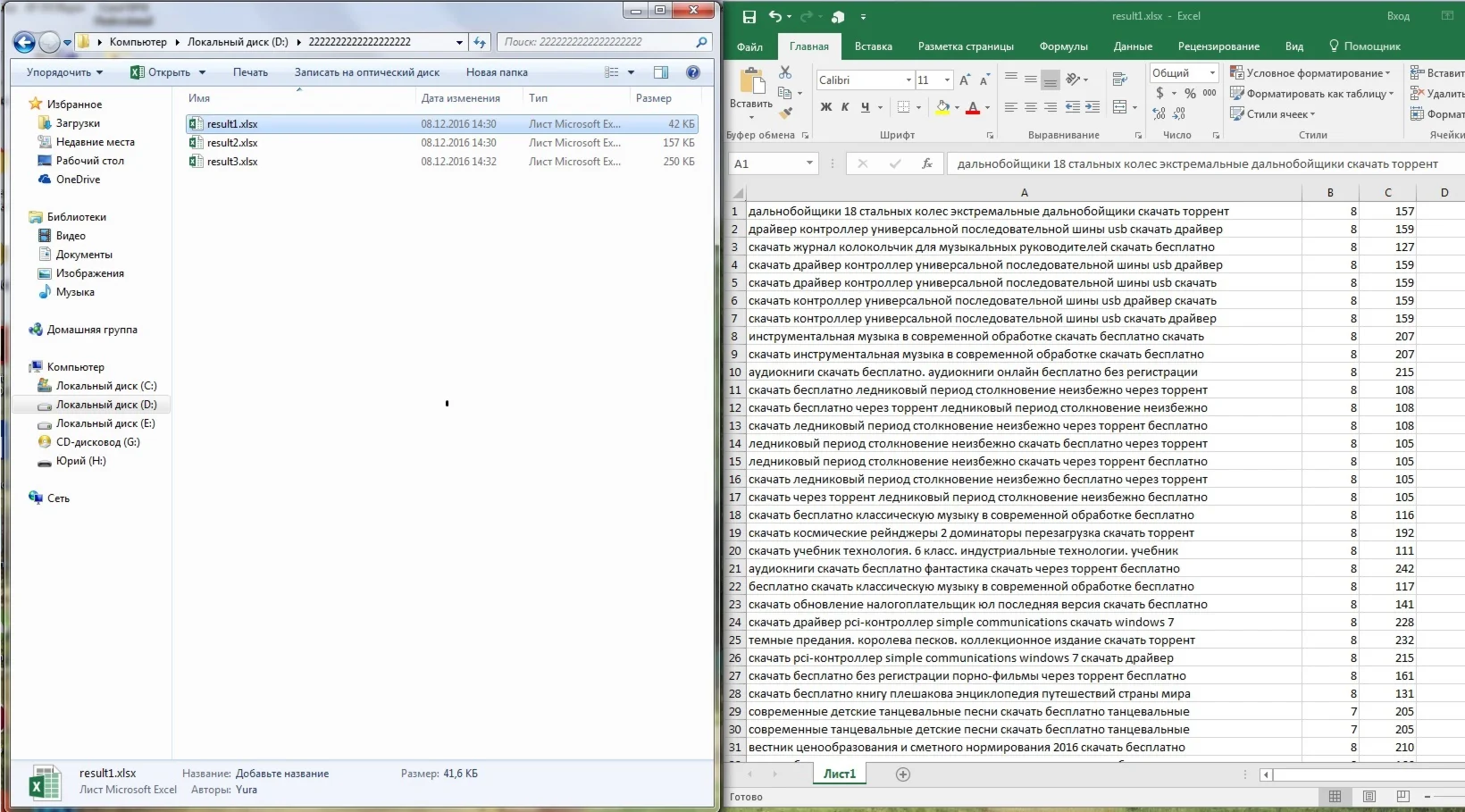Switch to the Разметка страницы ribbon tab

[966, 46]
